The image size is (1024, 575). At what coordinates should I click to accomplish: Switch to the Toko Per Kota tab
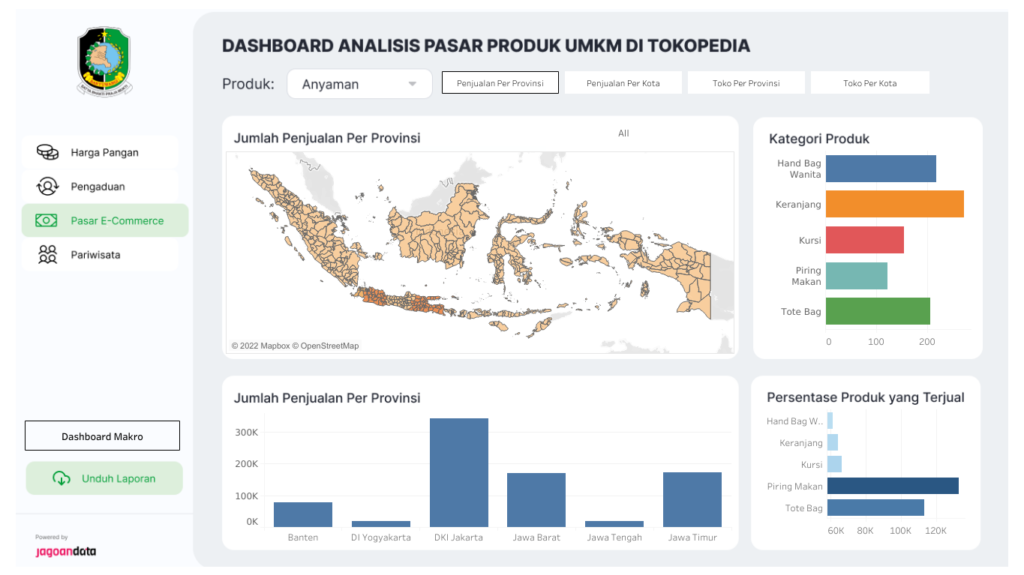pos(870,82)
